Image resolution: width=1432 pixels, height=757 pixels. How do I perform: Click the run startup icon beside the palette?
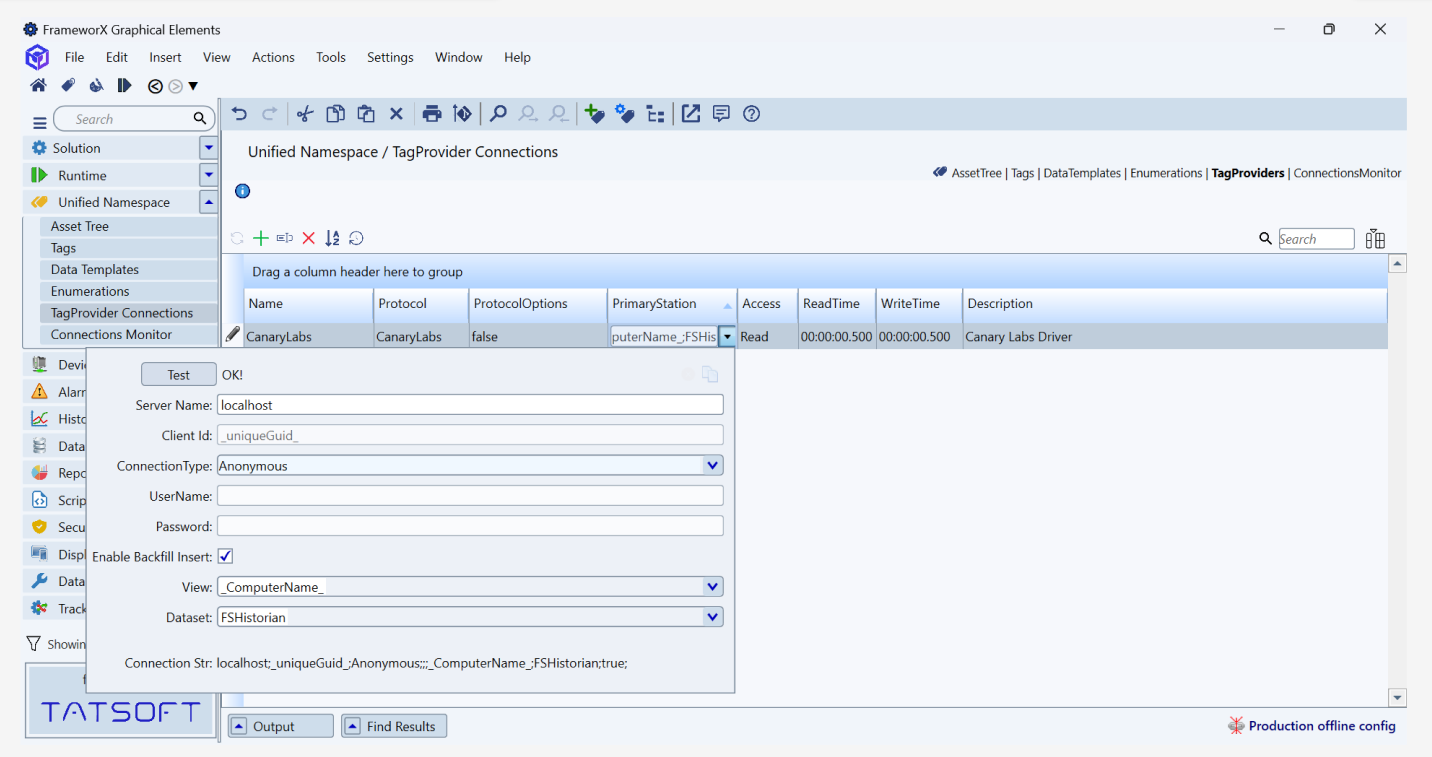(x=124, y=86)
